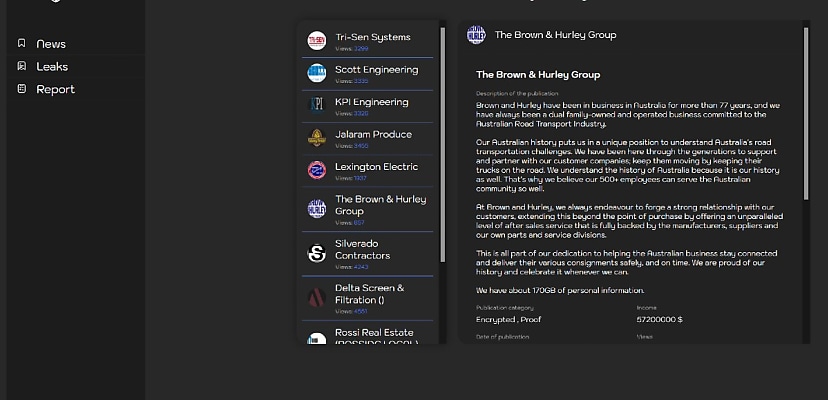Select the Rossi Real Estate entry
828x400 pixels.
pyautogui.click(x=368, y=333)
